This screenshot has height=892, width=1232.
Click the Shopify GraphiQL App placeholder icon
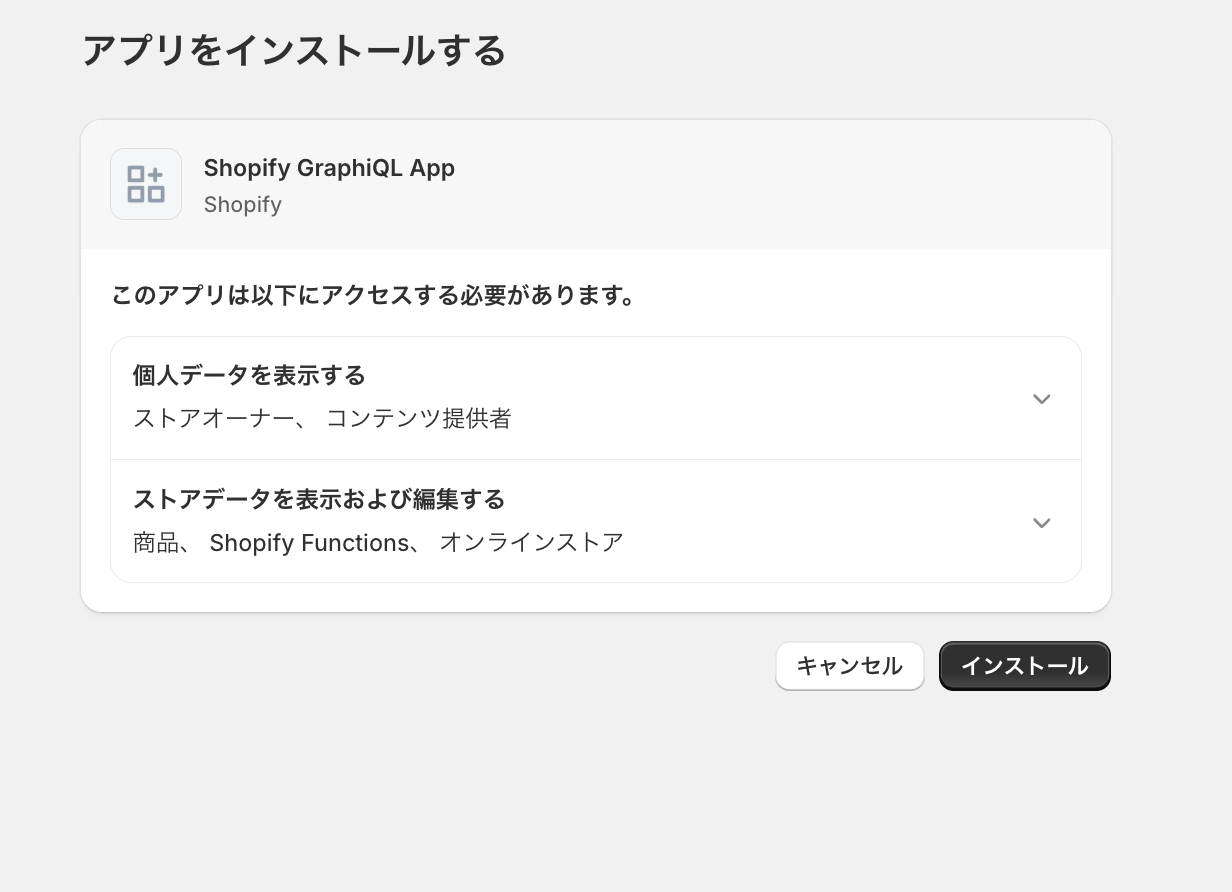click(146, 184)
